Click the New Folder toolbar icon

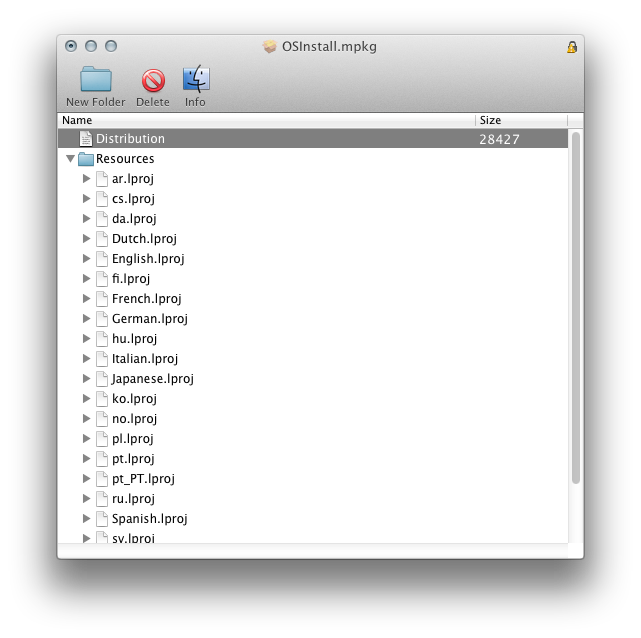pyautogui.click(x=96, y=78)
